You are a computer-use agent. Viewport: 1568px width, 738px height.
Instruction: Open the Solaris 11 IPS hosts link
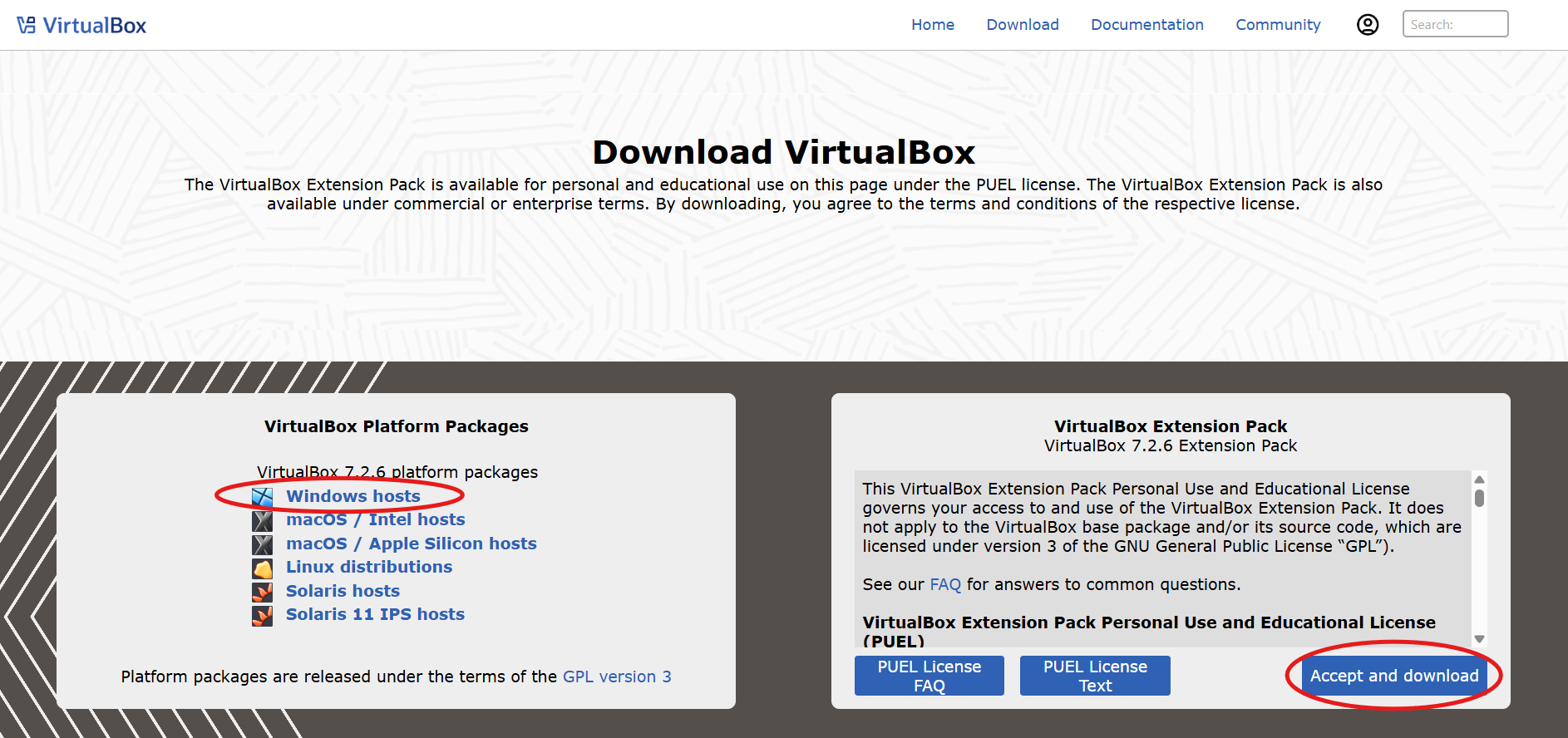click(x=375, y=614)
